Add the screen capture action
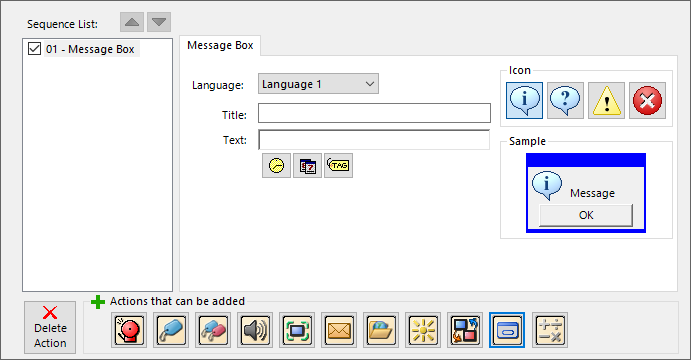Screen dimensions: 691x360 tap(297, 330)
